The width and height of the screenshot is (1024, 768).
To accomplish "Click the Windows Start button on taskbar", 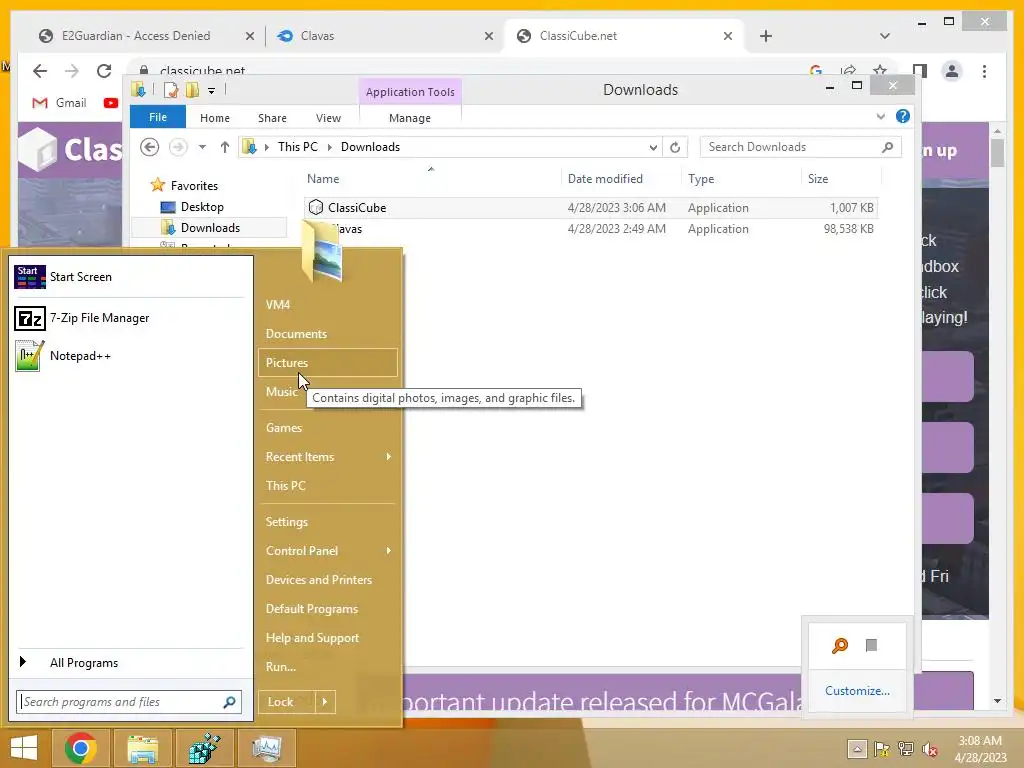I will click(x=24, y=748).
